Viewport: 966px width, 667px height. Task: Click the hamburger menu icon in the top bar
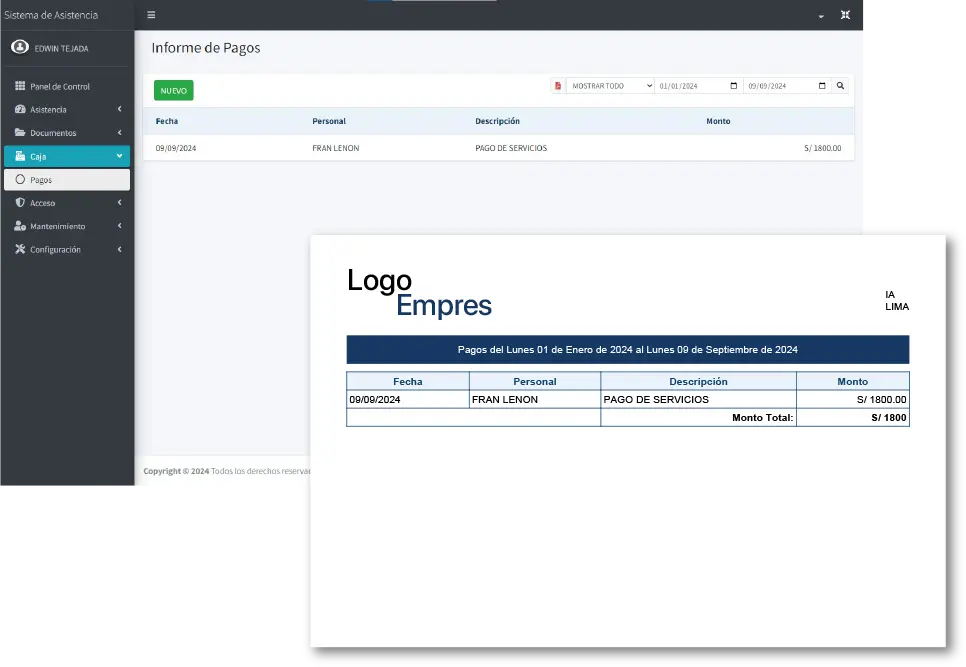pyautogui.click(x=151, y=15)
